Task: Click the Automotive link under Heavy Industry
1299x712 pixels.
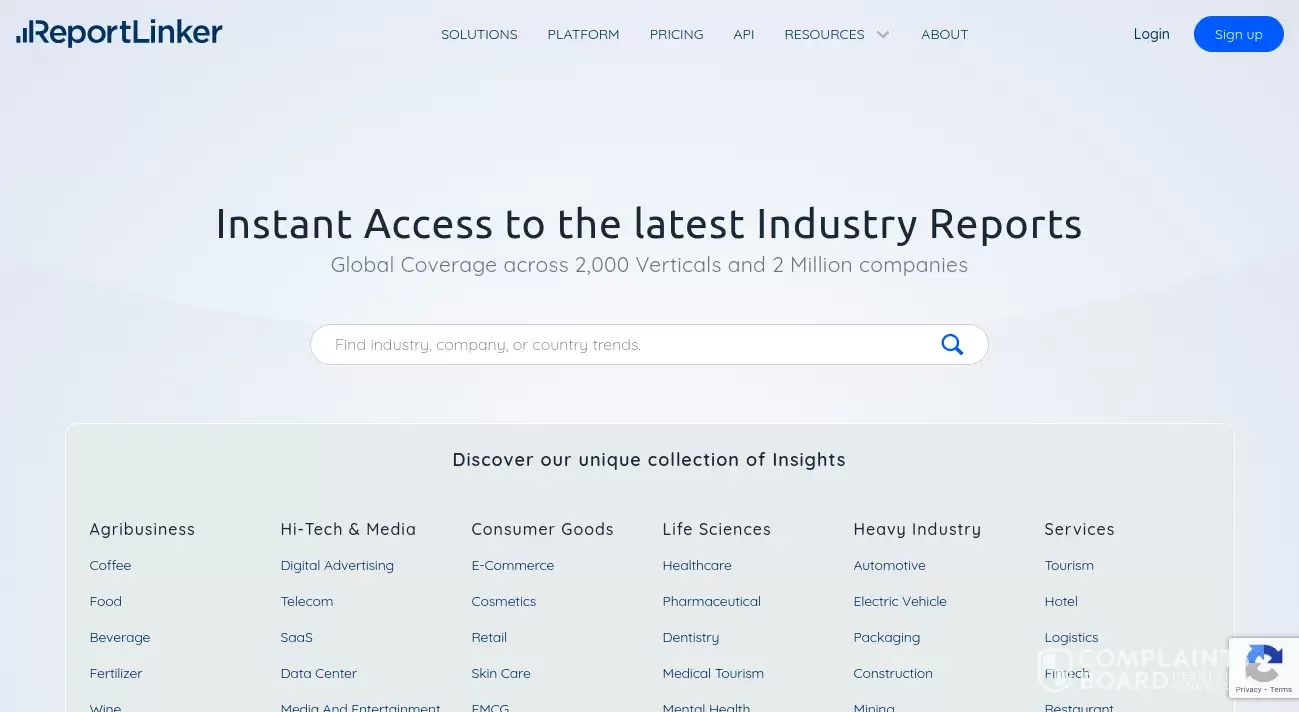Action: 889,565
